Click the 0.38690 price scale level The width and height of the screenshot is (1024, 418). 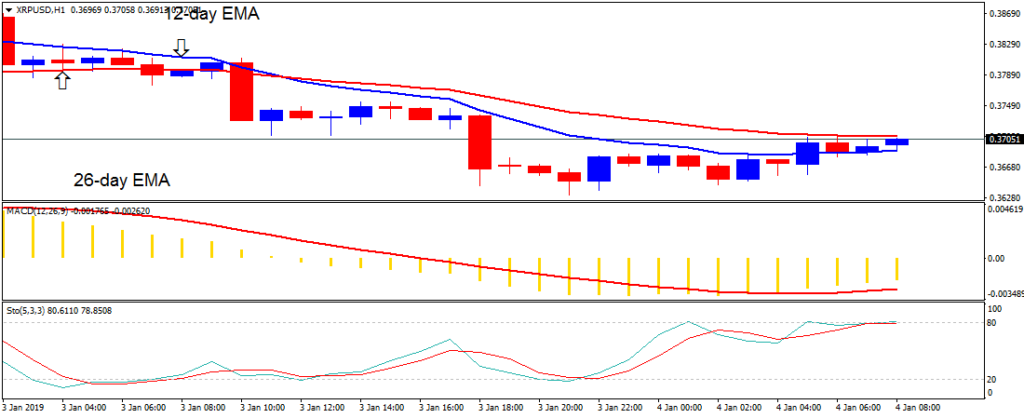click(1002, 15)
